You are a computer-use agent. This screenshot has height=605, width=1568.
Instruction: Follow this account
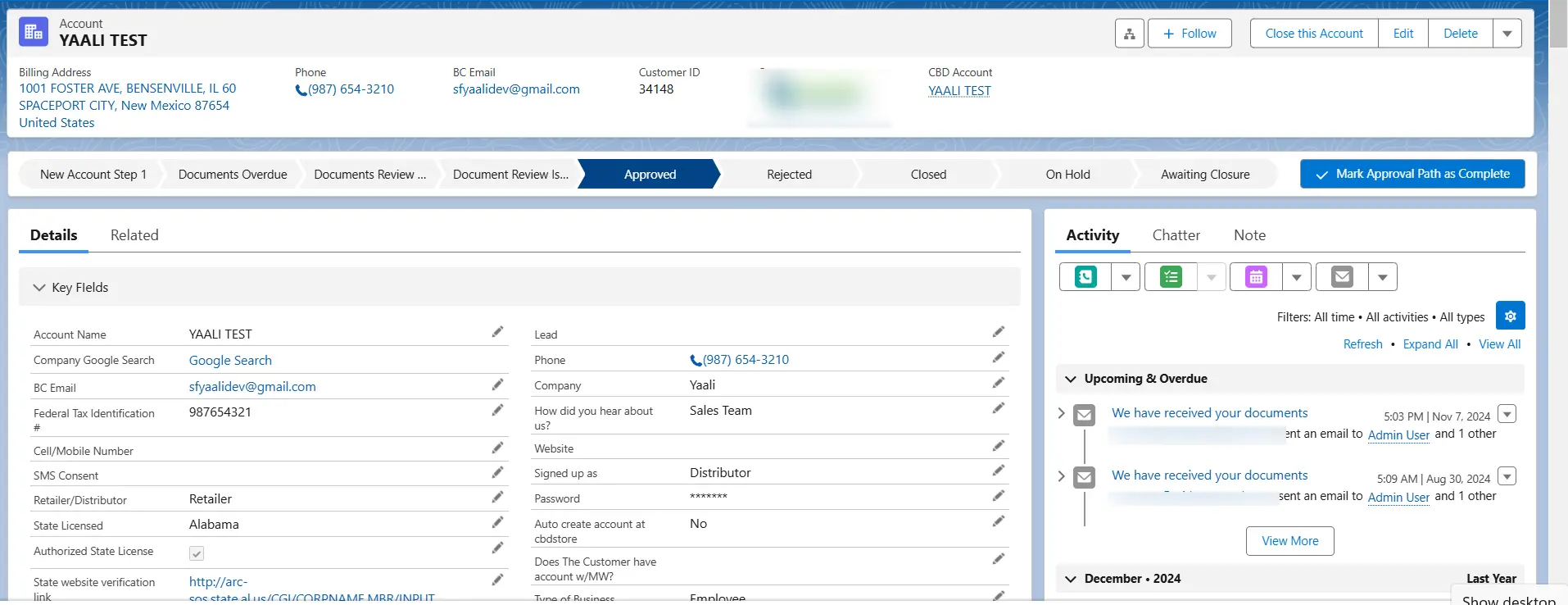click(x=1190, y=34)
